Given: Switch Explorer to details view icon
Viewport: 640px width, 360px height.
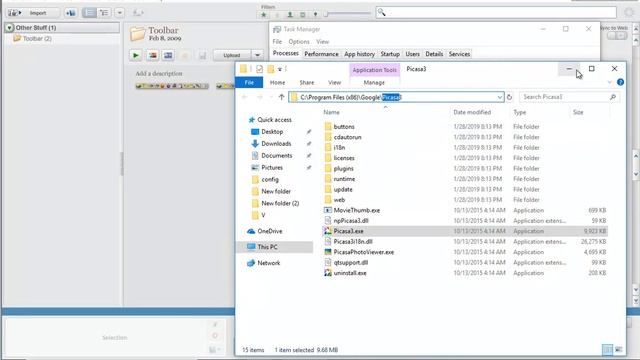Looking at the screenshot, I should click(x=607, y=349).
